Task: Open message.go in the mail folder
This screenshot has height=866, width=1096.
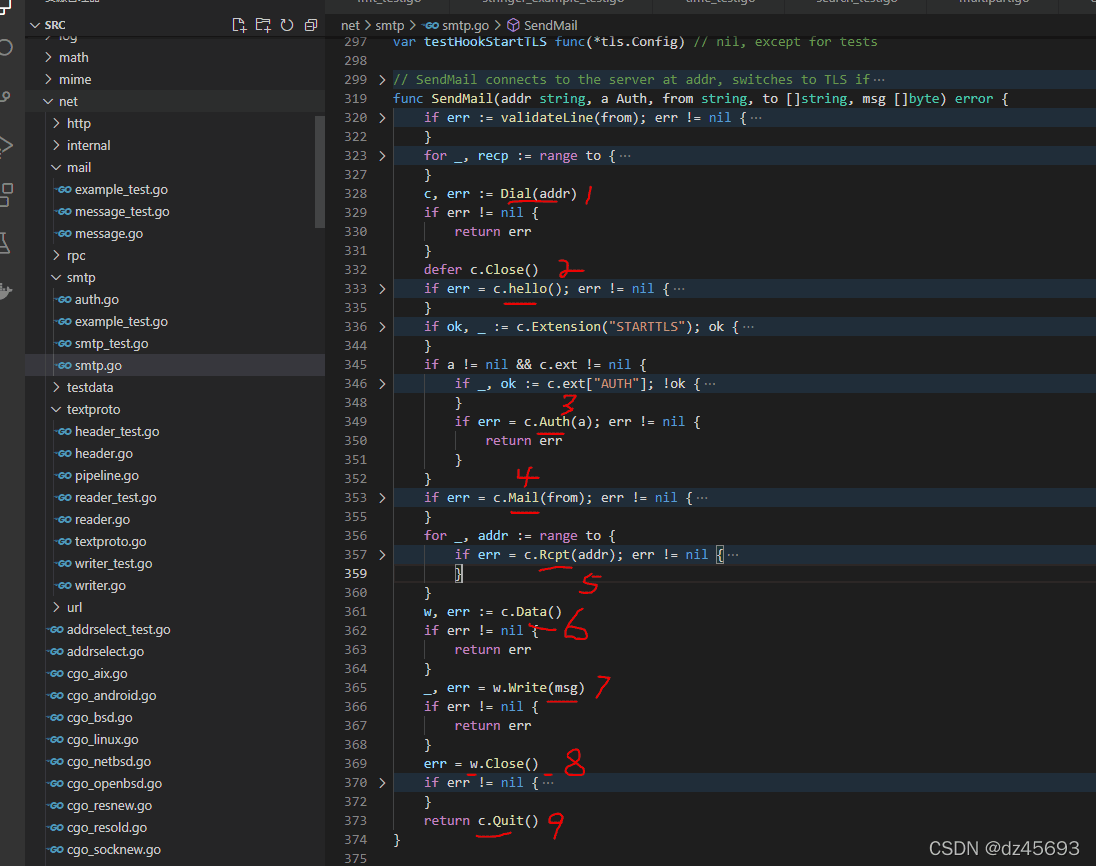Action: (108, 233)
